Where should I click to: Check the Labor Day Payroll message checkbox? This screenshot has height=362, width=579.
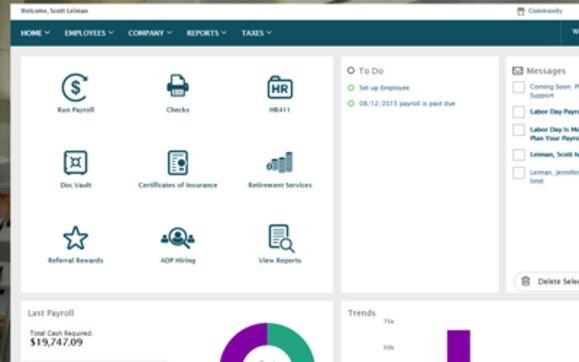click(519, 112)
